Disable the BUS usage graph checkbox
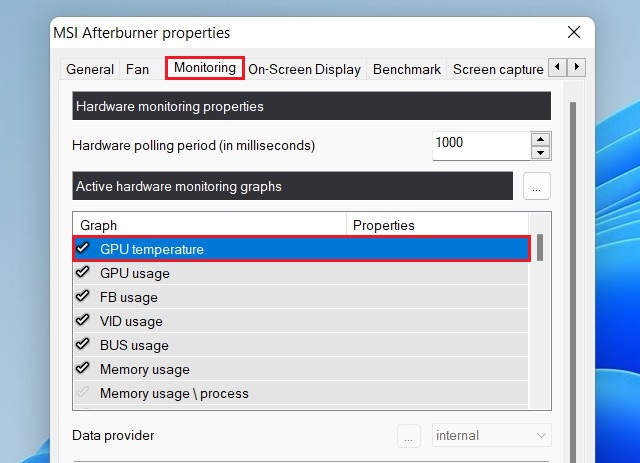 pos(83,344)
